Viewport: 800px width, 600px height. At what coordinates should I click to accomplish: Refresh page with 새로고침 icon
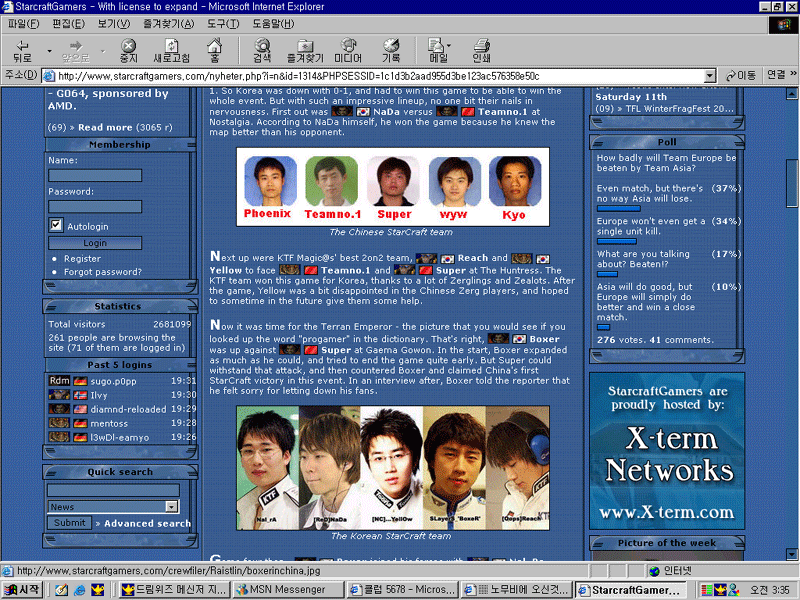coord(171,51)
